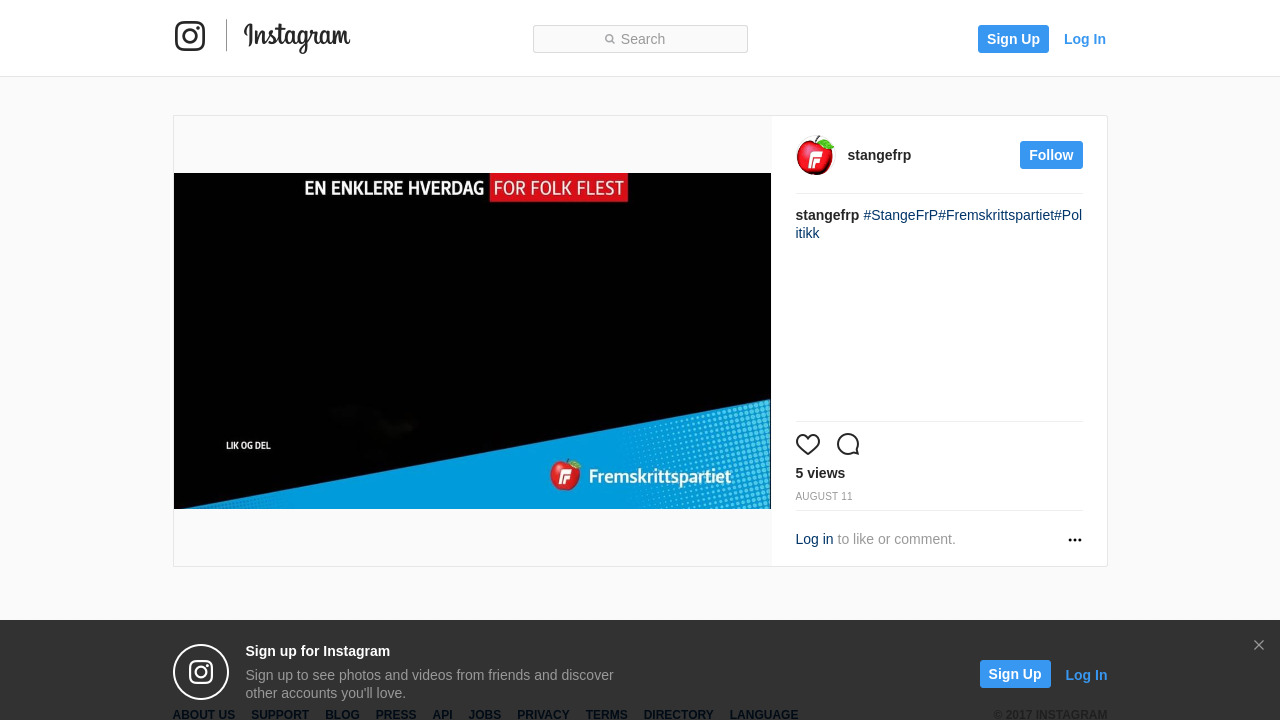Follow the stangefrp account

[1051, 155]
